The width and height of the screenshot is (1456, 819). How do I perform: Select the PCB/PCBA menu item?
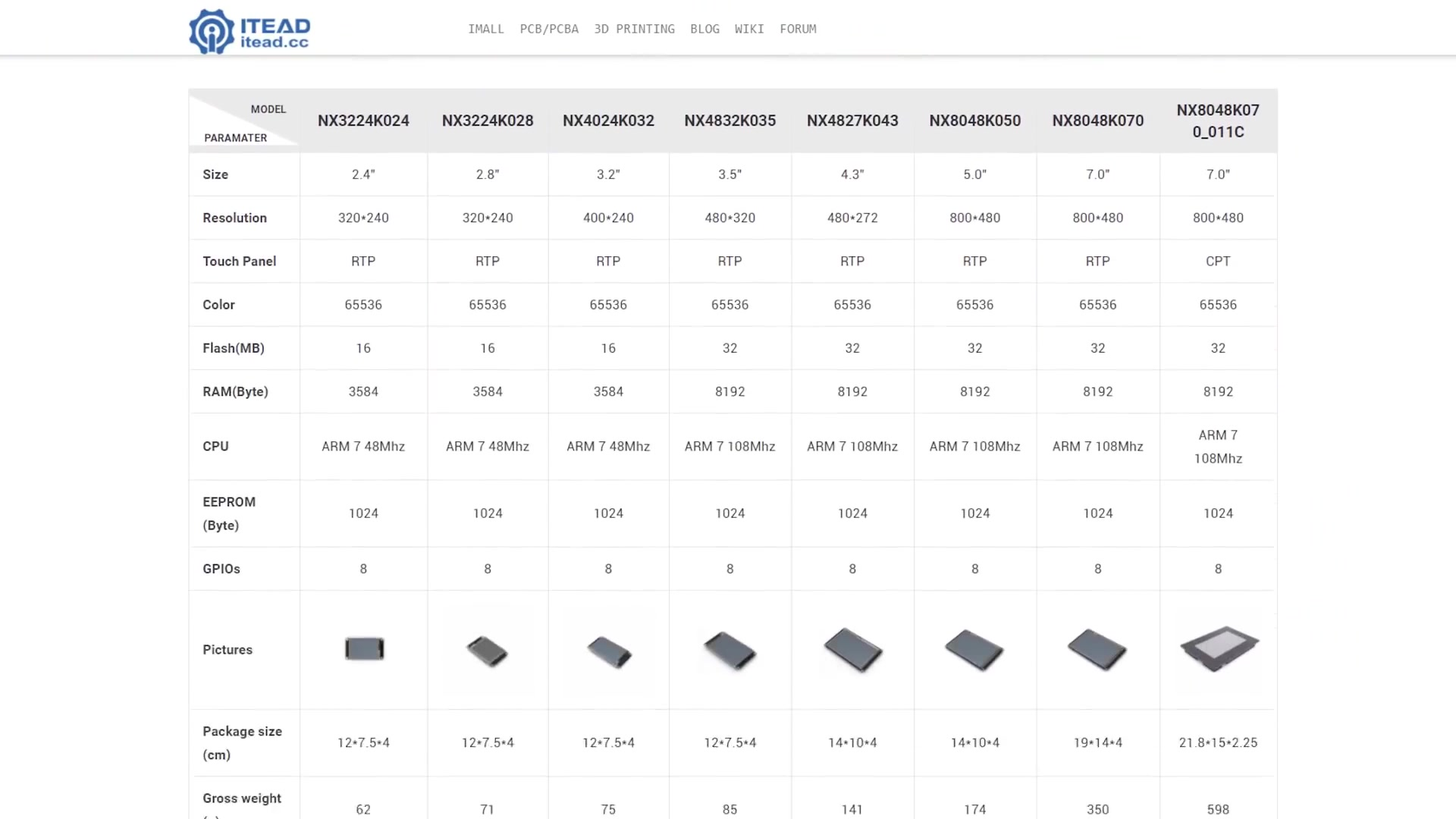pos(549,28)
